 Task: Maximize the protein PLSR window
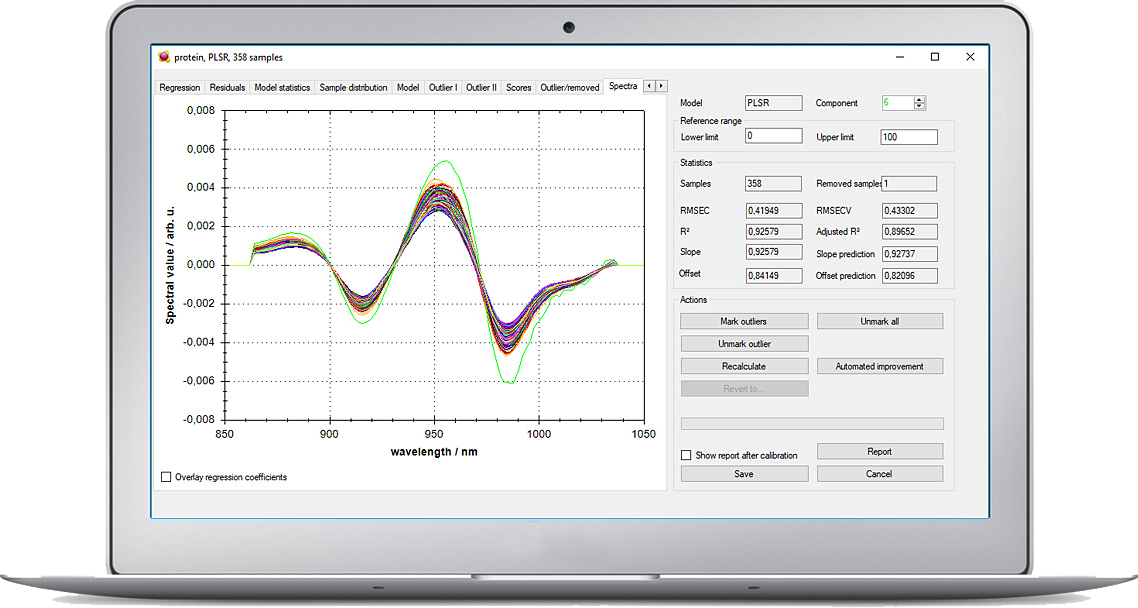tap(934, 57)
